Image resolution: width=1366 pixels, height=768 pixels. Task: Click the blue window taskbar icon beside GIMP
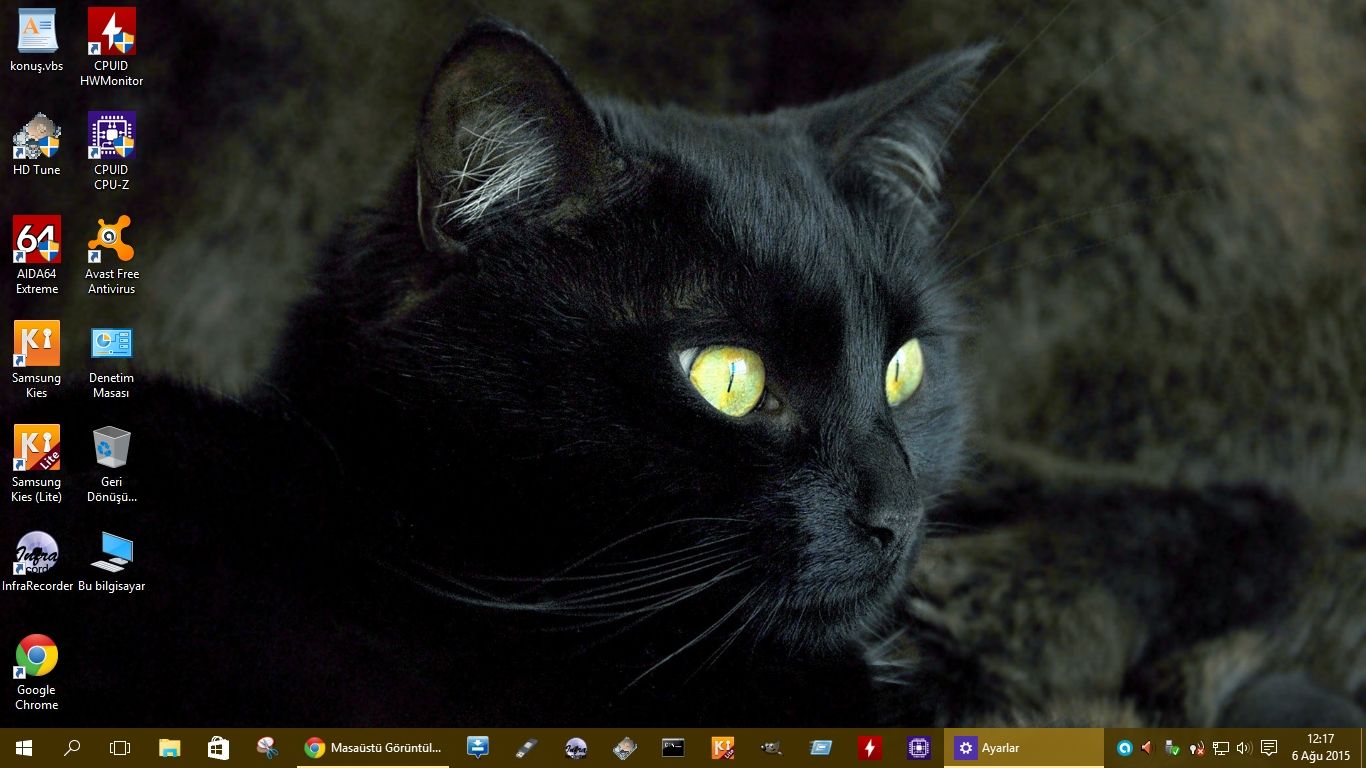click(x=821, y=748)
